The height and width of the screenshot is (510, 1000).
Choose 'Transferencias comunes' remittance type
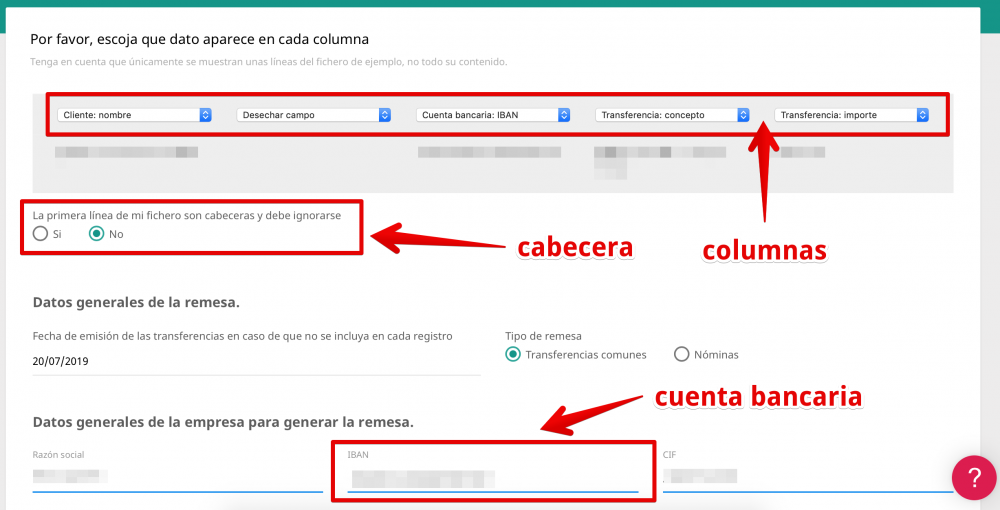(x=513, y=354)
